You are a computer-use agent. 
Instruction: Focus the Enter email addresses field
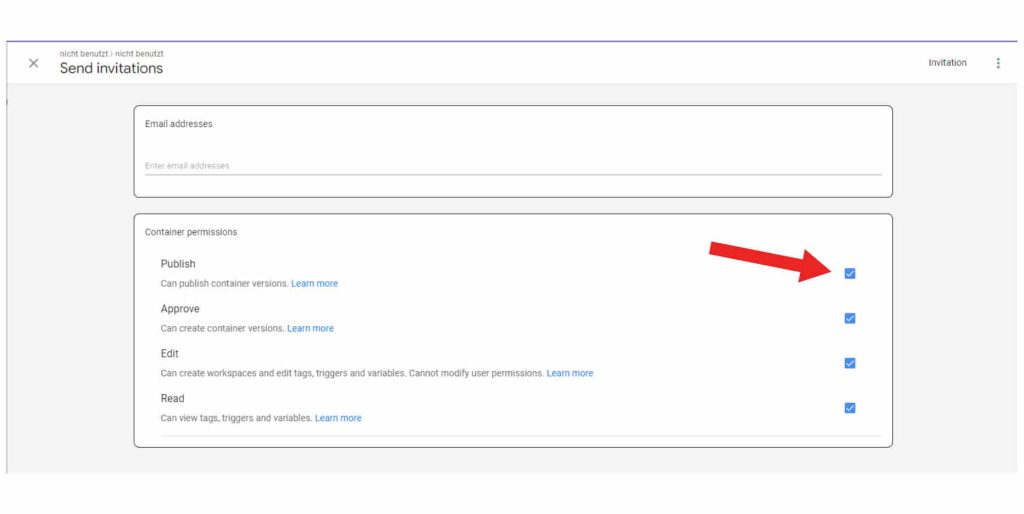(512, 166)
